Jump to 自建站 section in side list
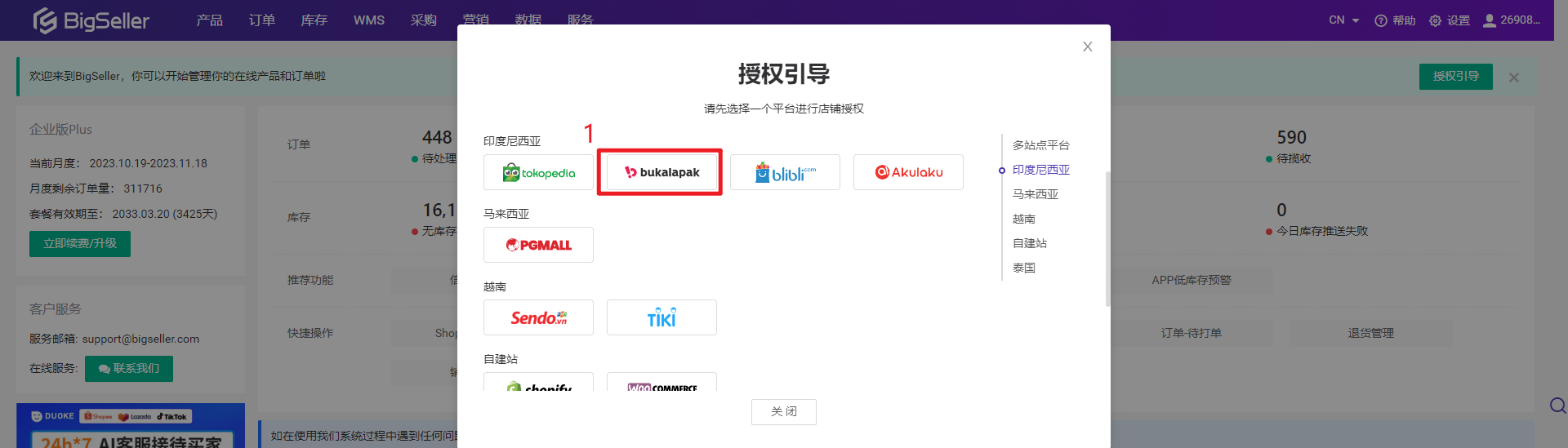The width and height of the screenshot is (1568, 448). [1030, 243]
